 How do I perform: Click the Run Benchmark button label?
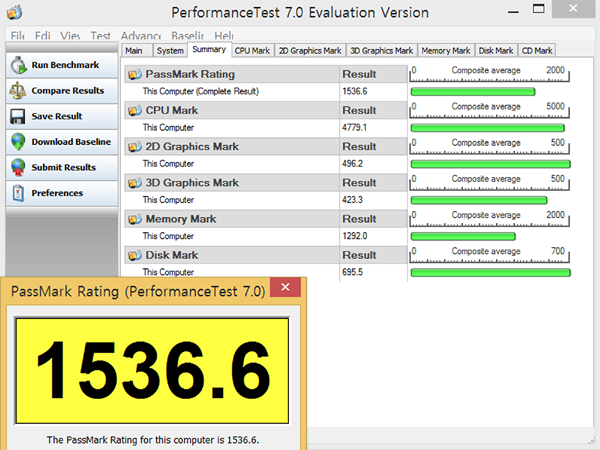coord(65,65)
